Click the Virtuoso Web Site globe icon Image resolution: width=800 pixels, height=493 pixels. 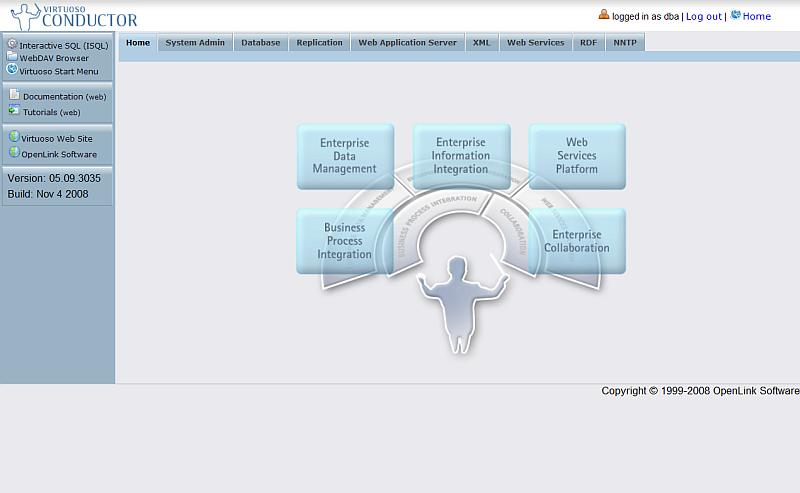[x=14, y=136]
